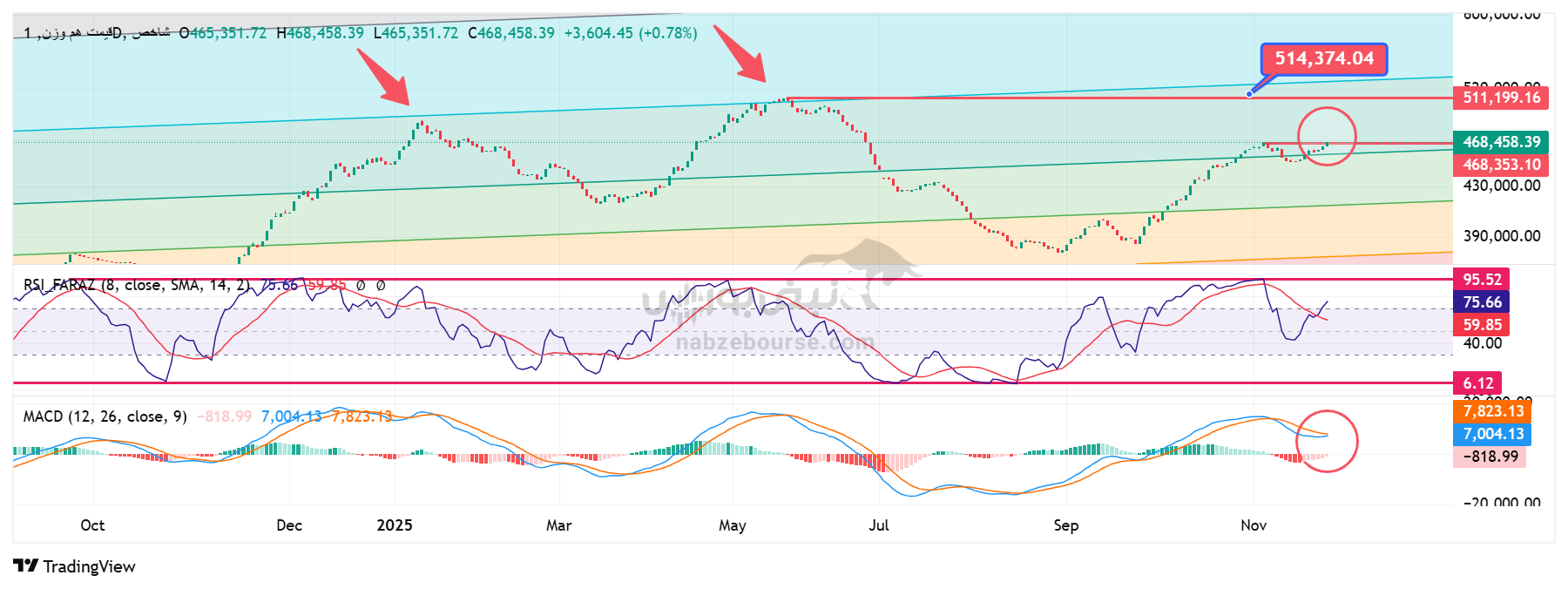
Task: Open the MACD (12, 26, close, 9) legend
Action: click(105, 416)
